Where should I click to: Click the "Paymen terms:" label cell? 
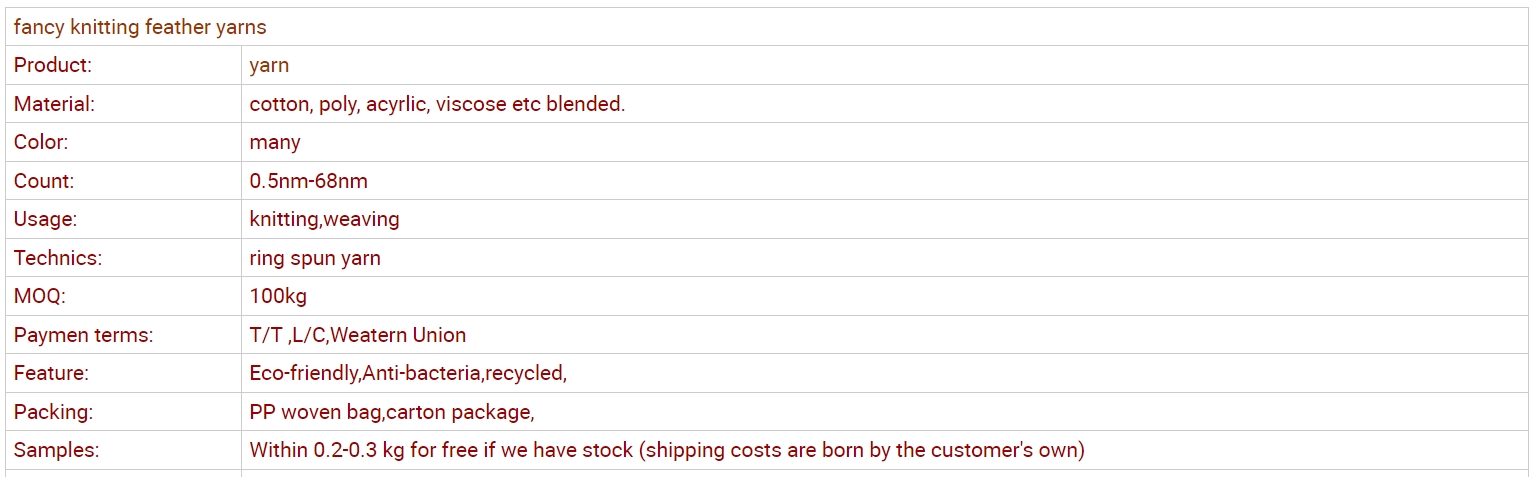[84, 335]
